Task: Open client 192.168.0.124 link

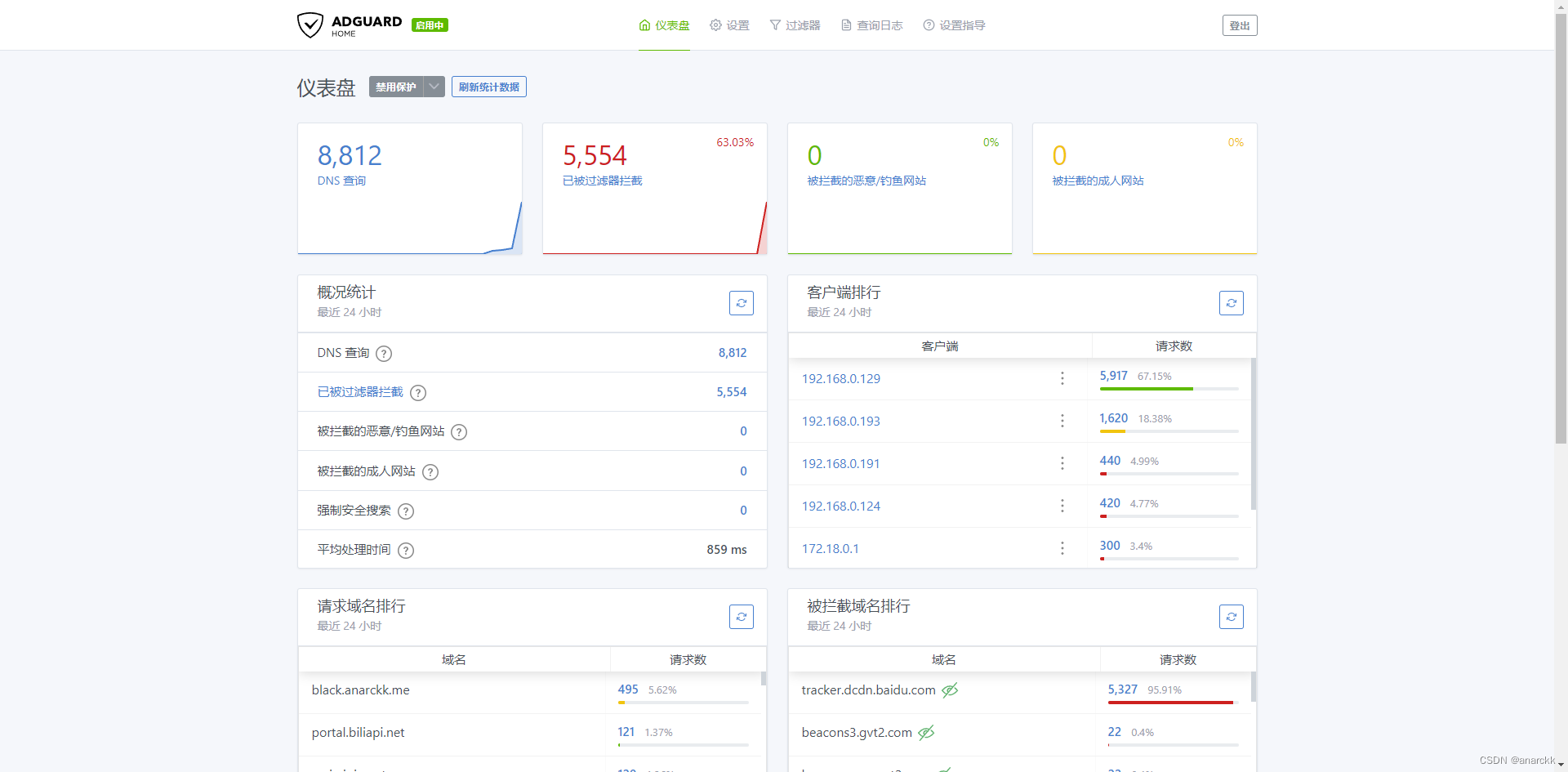Action: click(x=841, y=506)
